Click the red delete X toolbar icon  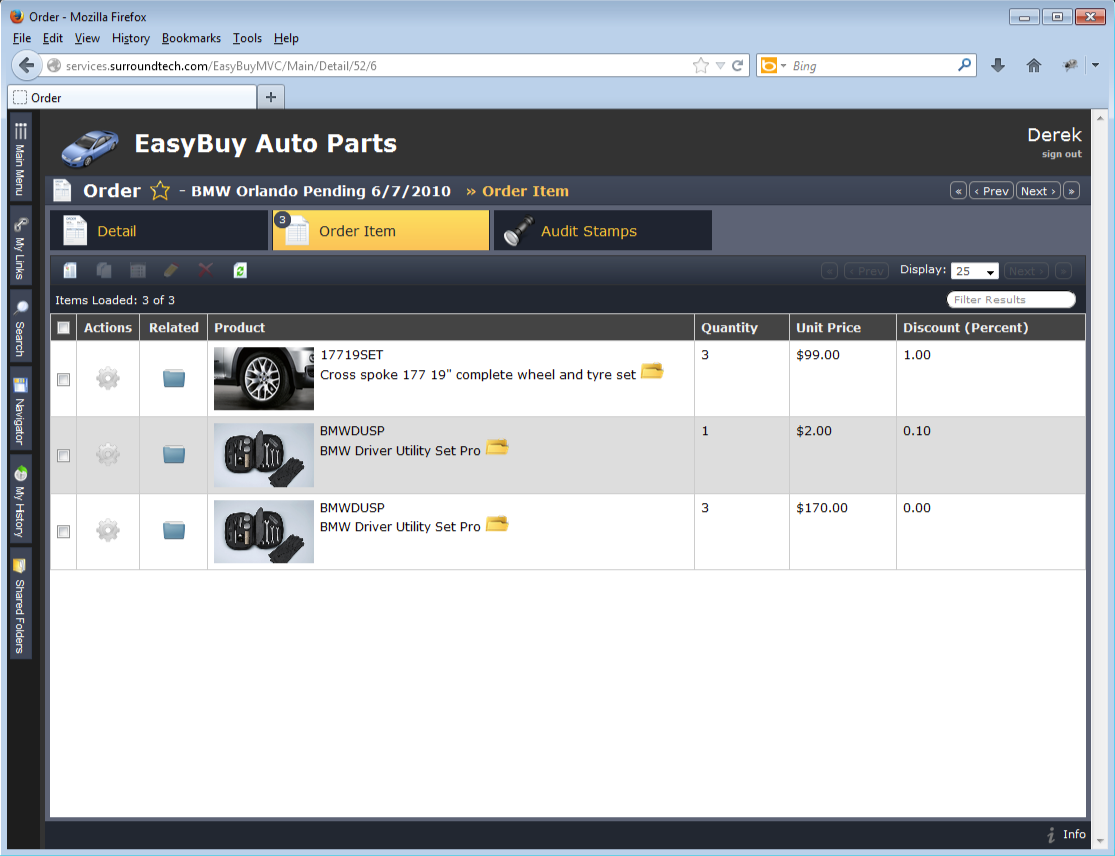[x=206, y=270]
